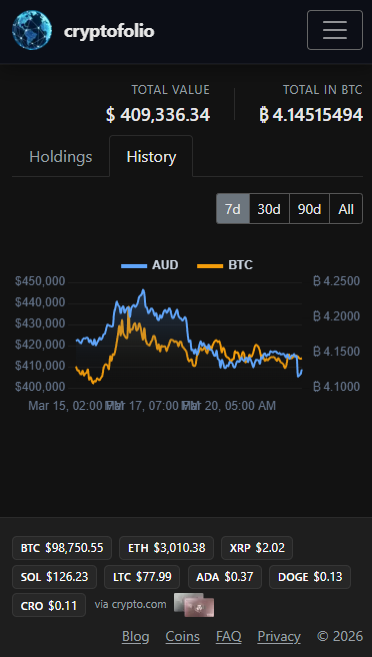Select the 30d time range

pyautogui.click(x=269, y=209)
